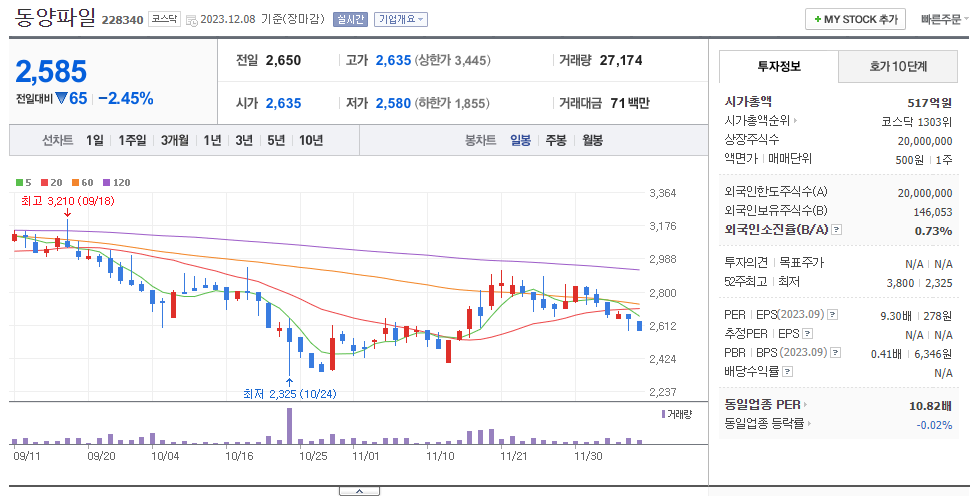Image resolution: width=975 pixels, height=496 pixels.
Task: Click the 저가 value 2,580
Action: click(394, 103)
